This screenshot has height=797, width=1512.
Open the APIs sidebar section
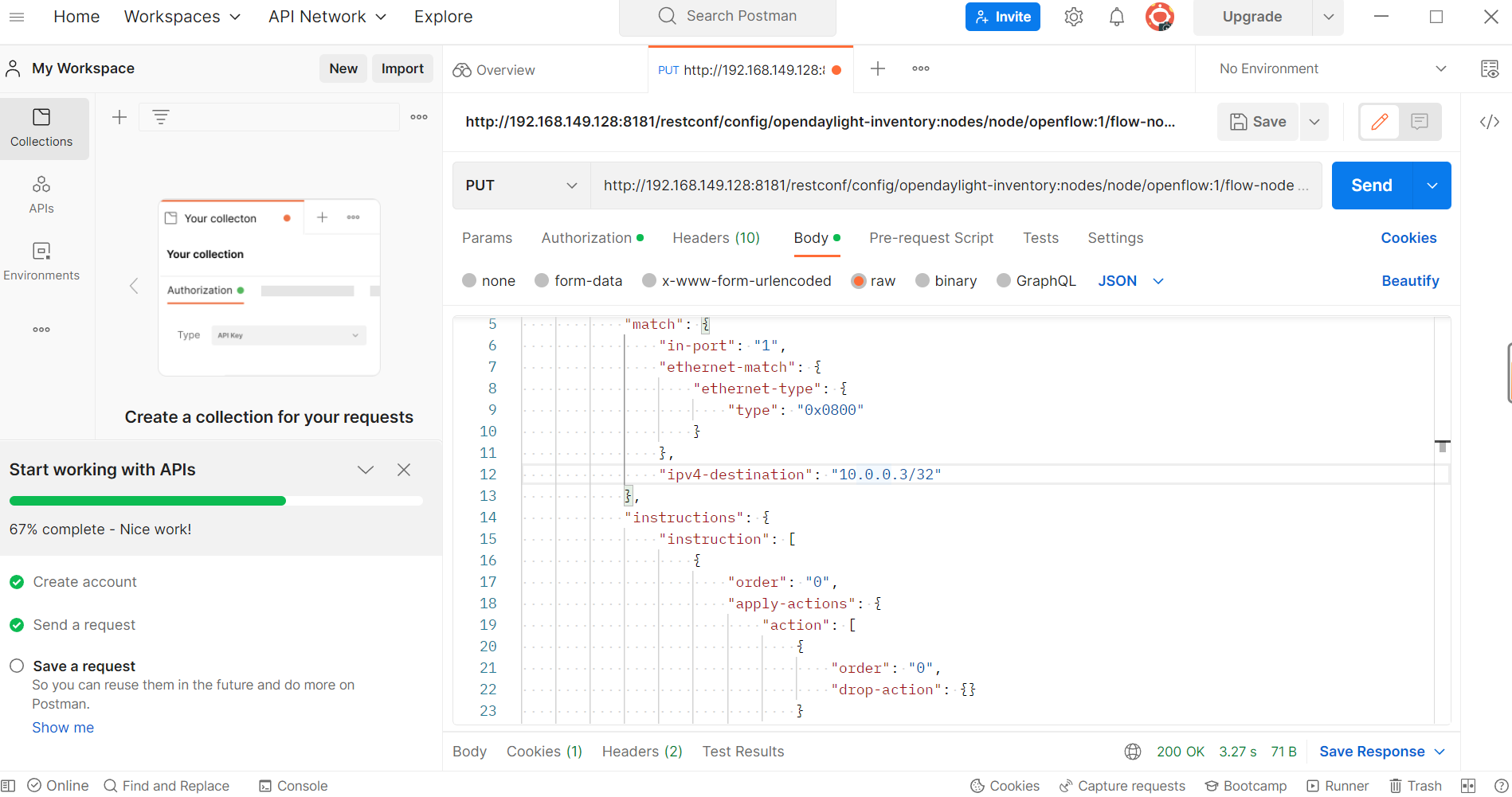pyautogui.click(x=41, y=194)
